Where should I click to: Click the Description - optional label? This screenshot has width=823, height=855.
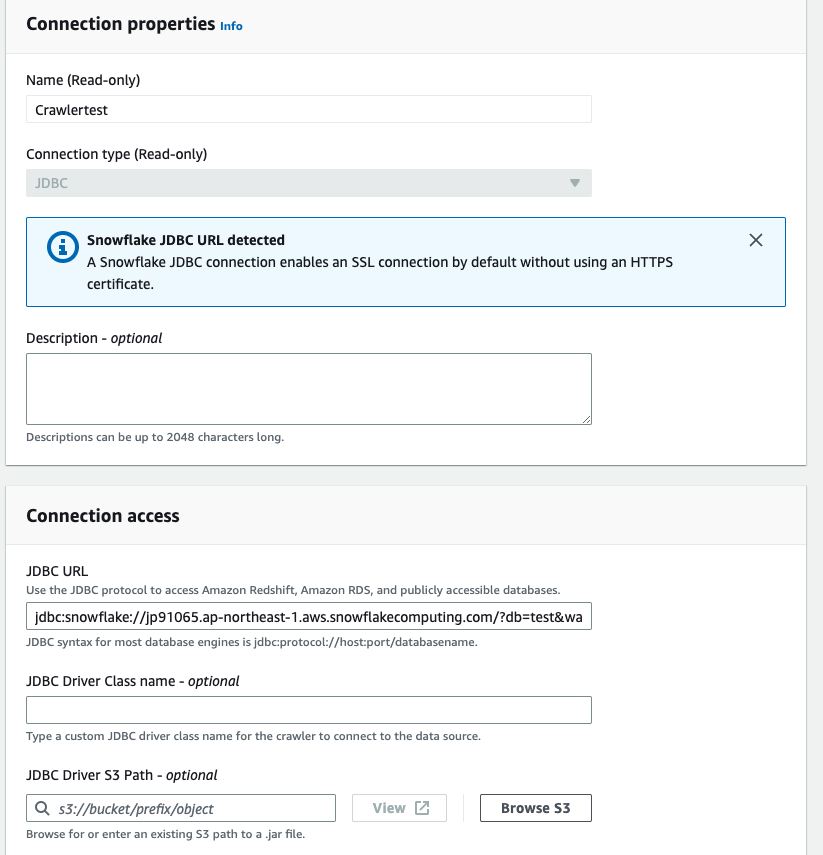tap(94, 338)
